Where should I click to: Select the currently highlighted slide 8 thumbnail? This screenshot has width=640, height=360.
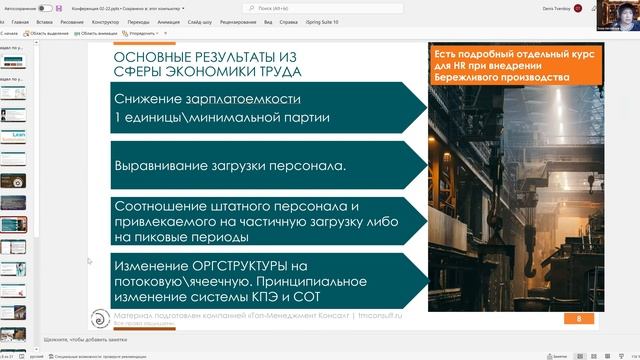[x=13, y=225]
